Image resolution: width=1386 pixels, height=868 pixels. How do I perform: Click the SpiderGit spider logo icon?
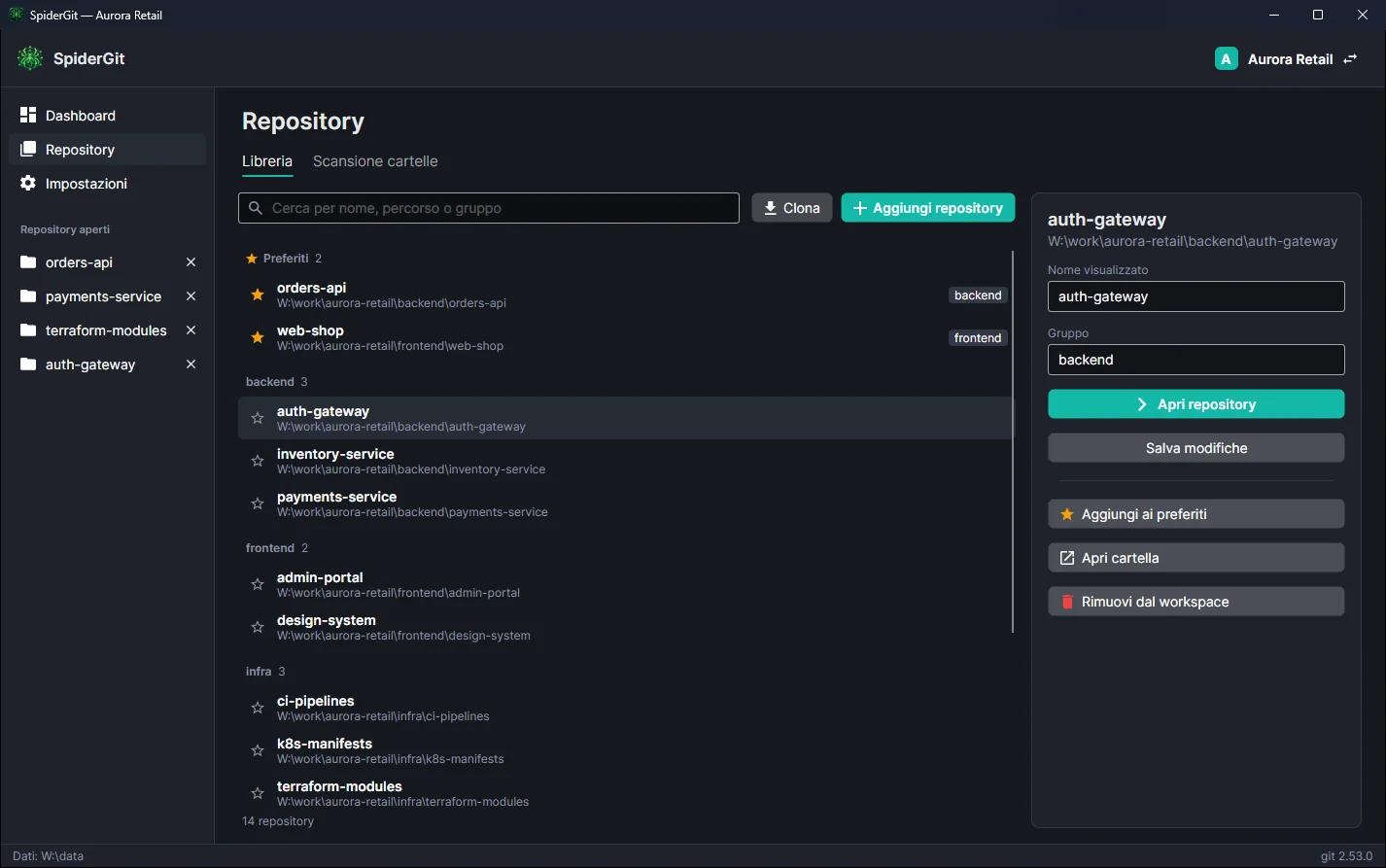(x=30, y=58)
